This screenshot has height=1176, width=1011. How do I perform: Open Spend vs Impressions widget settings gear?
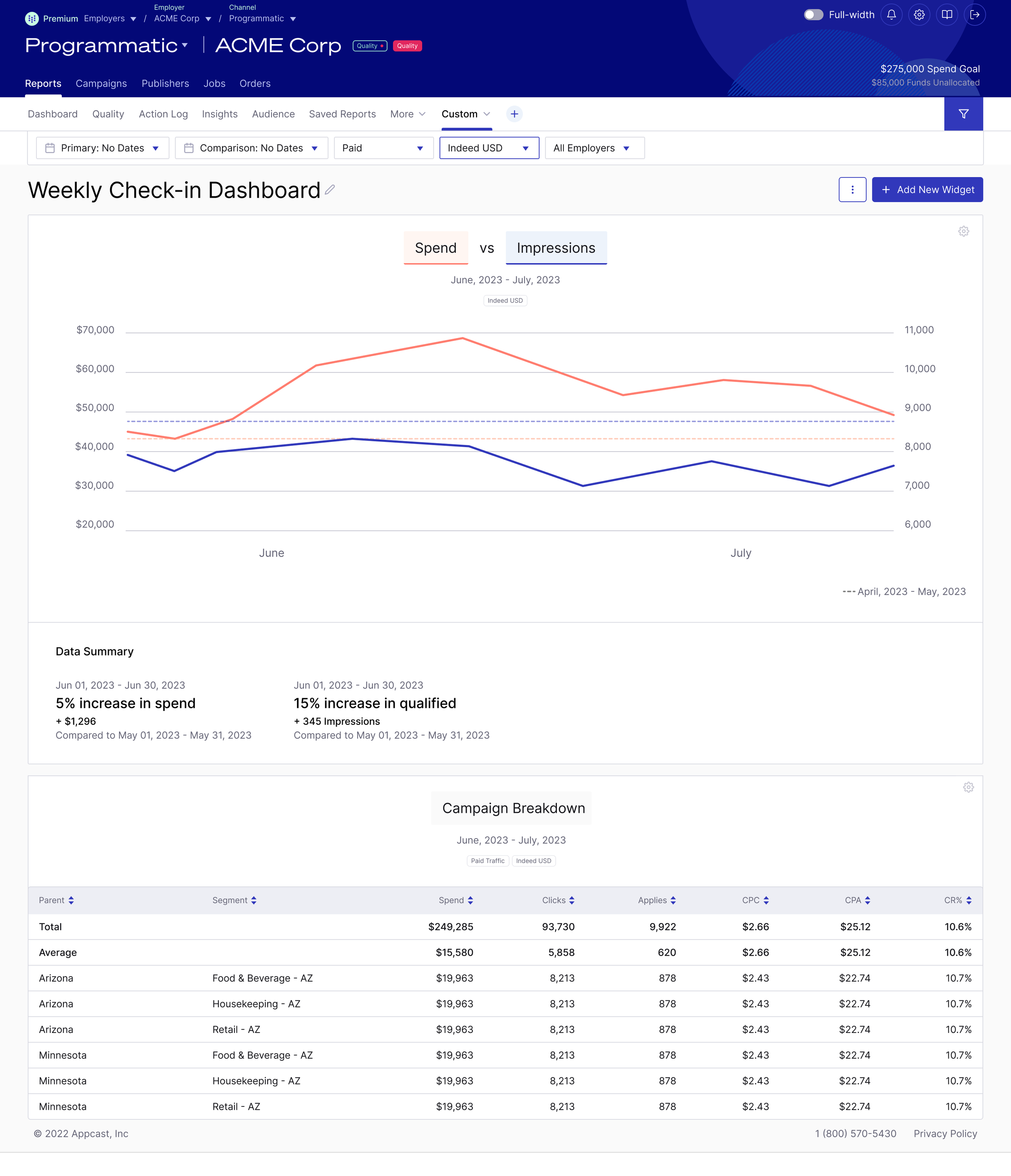[x=963, y=232]
